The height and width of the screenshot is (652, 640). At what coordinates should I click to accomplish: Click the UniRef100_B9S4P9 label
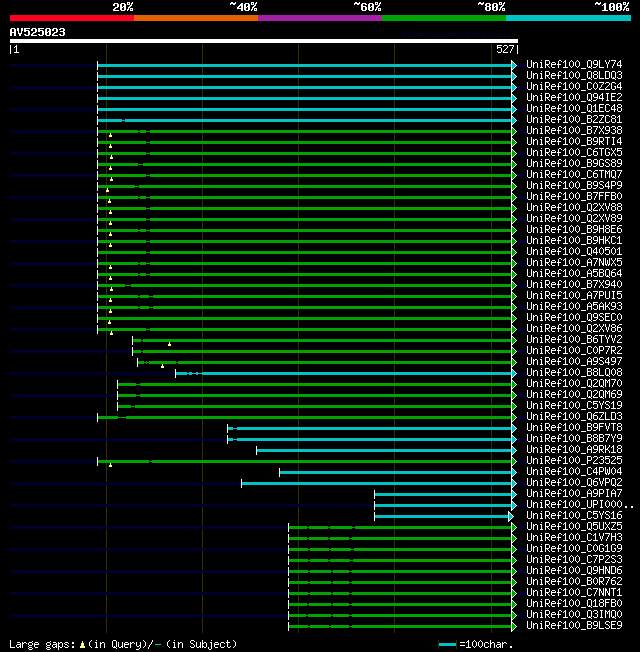point(574,185)
